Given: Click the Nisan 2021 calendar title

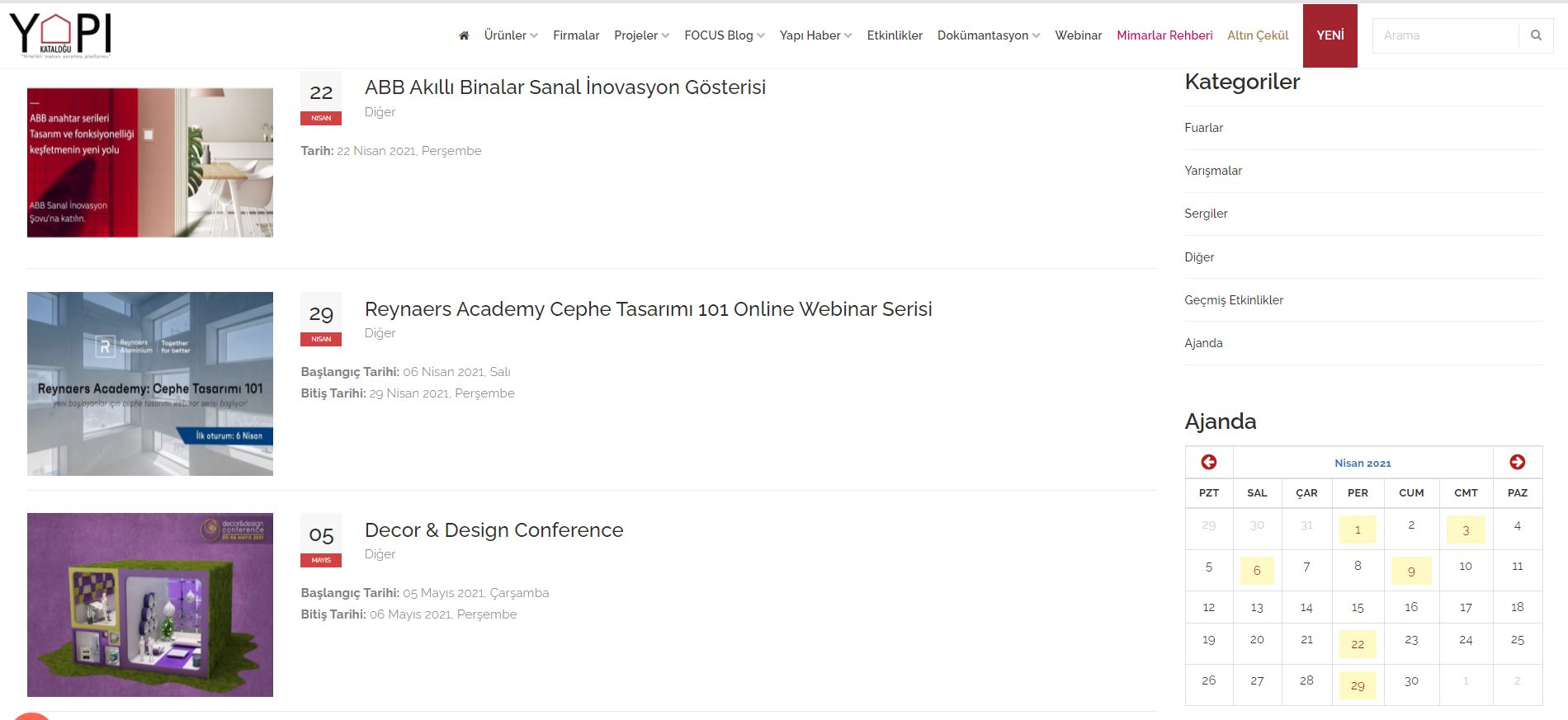Looking at the screenshot, I should tap(1363, 463).
